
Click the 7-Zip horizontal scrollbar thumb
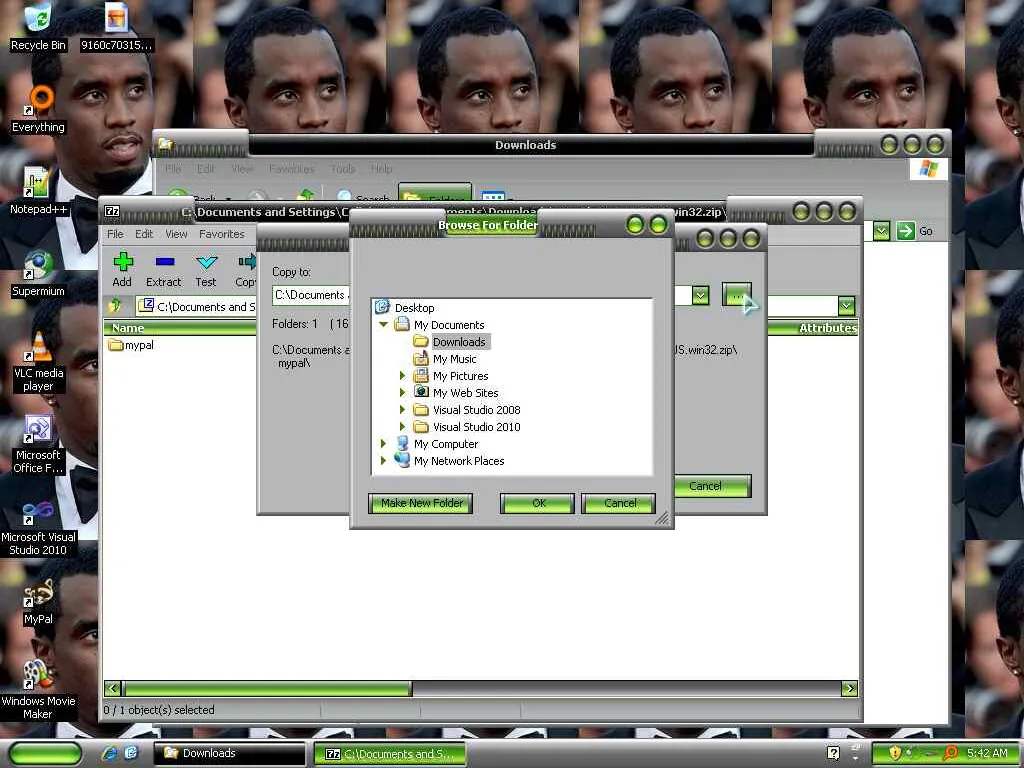268,688
